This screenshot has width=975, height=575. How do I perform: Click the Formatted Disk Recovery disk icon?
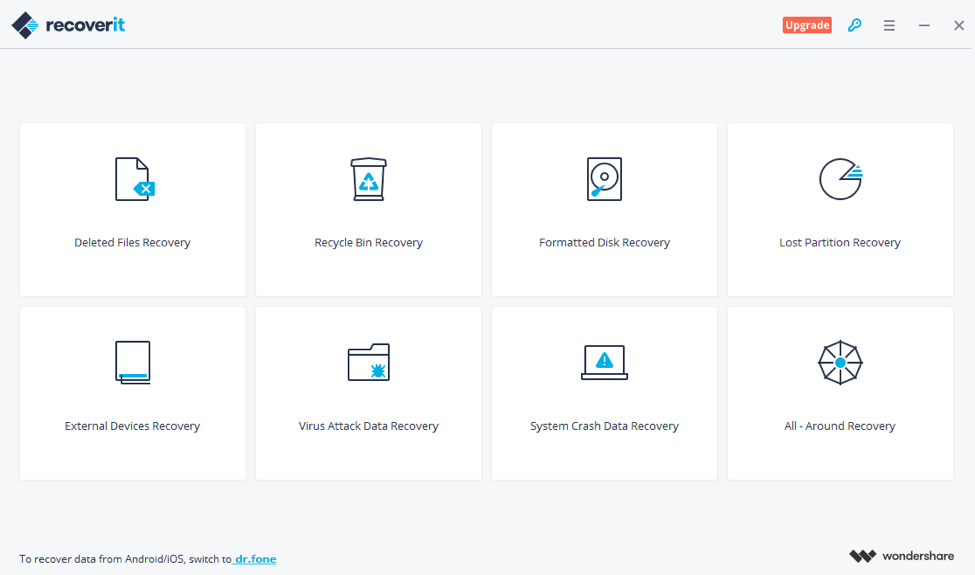(604, 180)
